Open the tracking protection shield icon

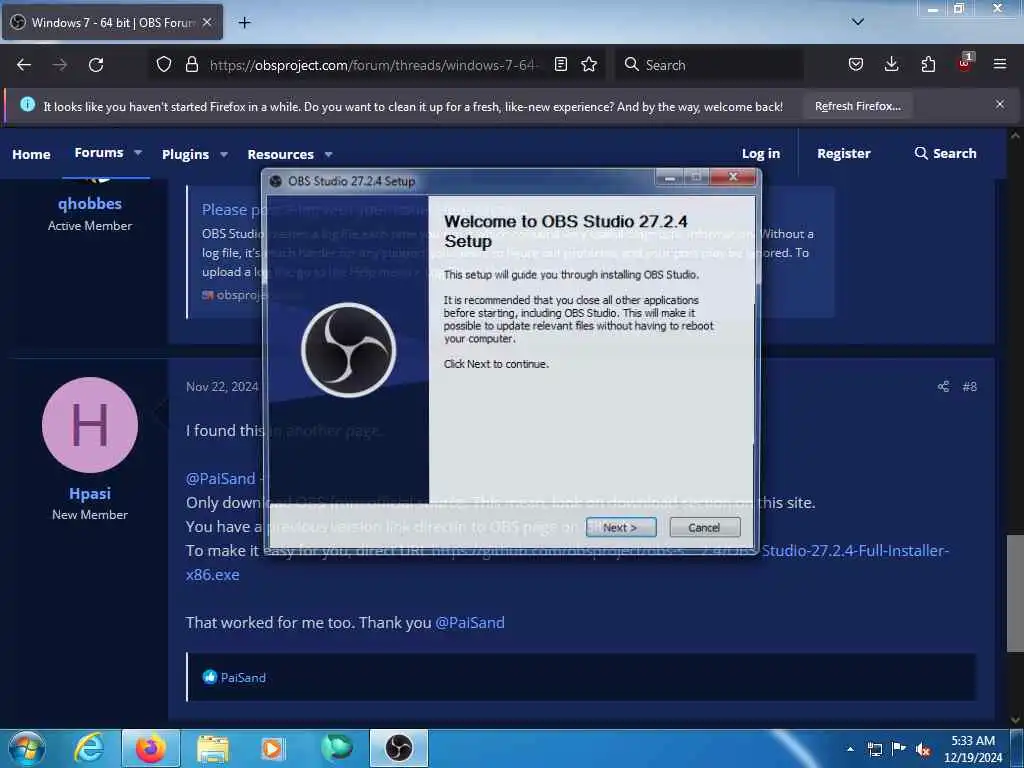(x=164, y=64)
